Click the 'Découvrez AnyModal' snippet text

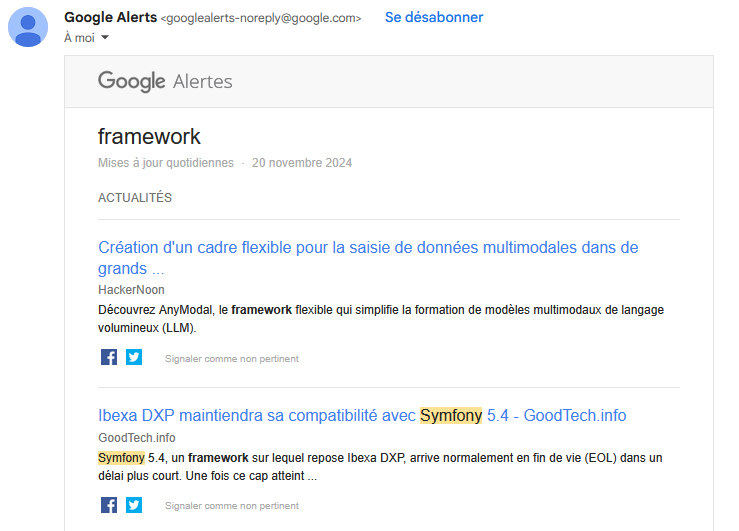click(381, 319)
